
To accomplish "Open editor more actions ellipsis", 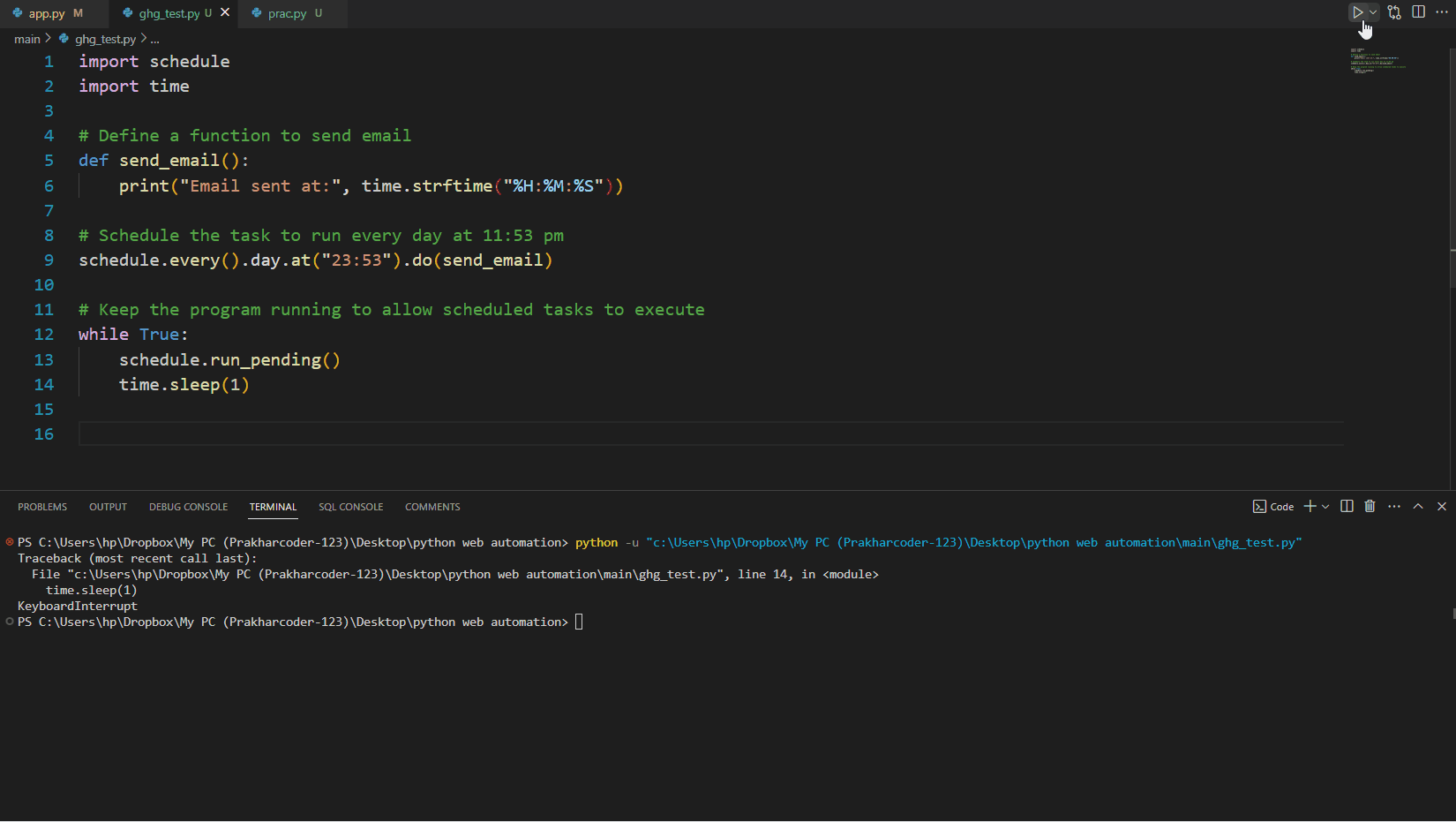I will [x=1442, y=11].
